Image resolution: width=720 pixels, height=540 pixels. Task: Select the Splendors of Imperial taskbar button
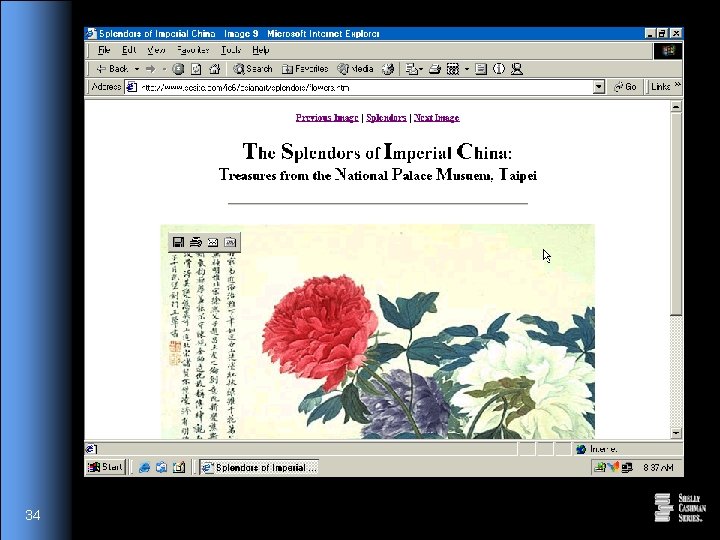point(259,467)
